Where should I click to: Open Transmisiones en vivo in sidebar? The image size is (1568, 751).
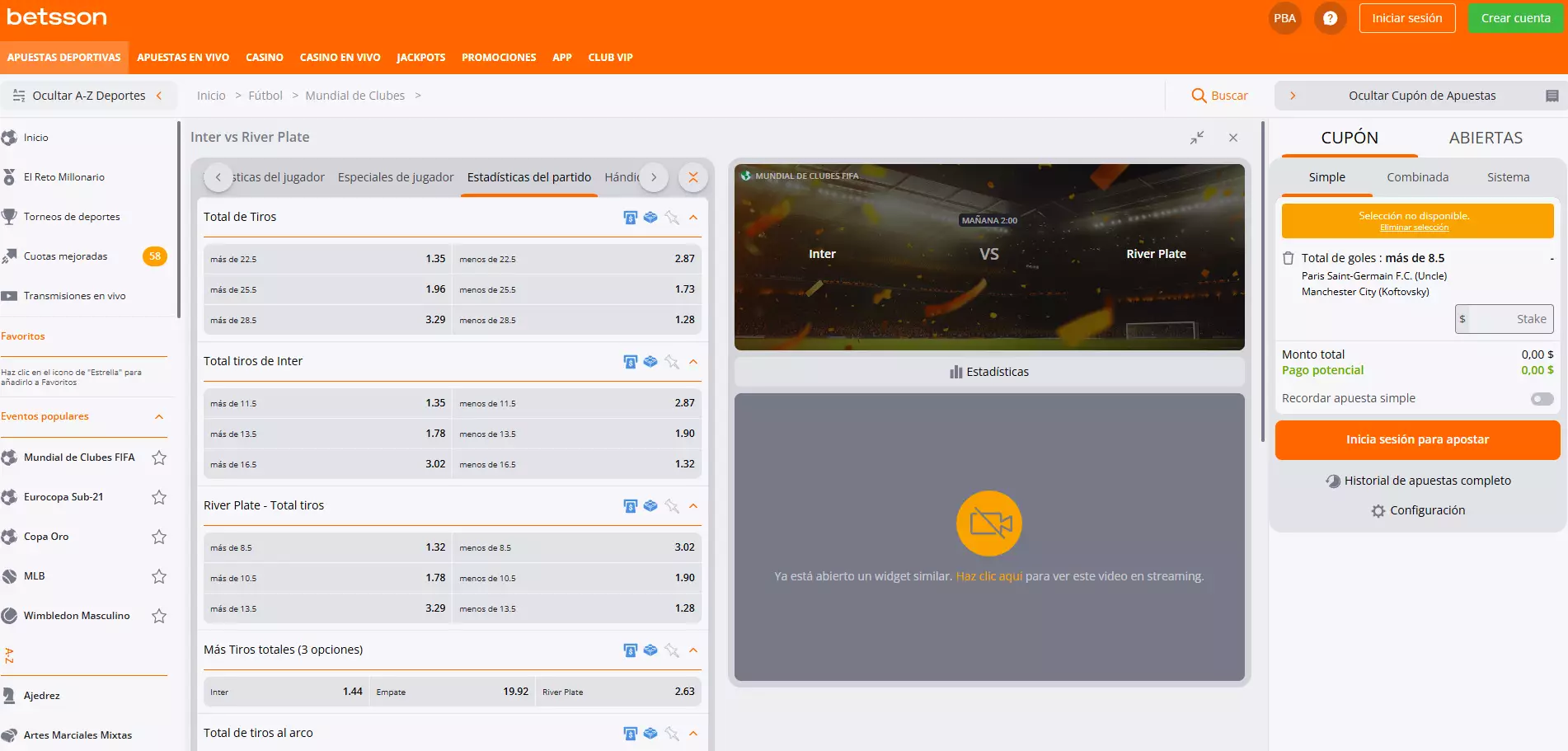click(74, 296)
